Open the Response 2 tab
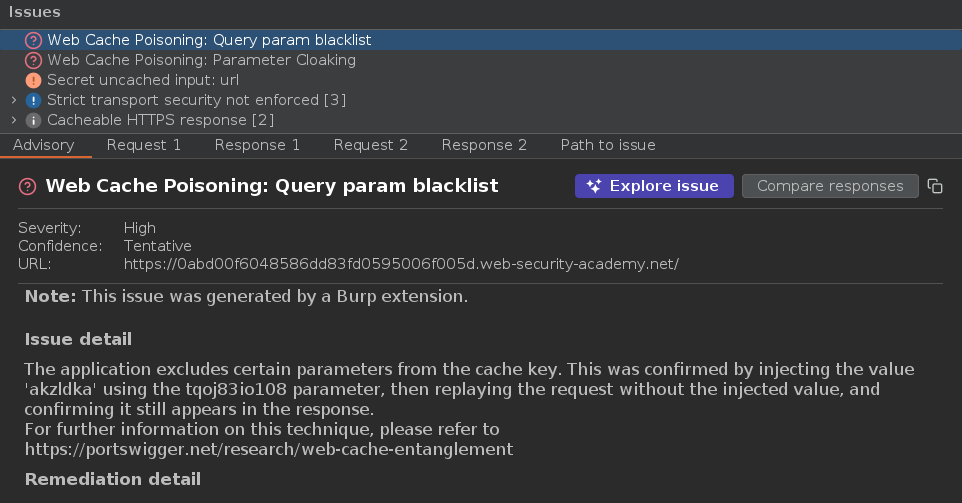Viewport: 962px width, 503px height. coord(484,145)
